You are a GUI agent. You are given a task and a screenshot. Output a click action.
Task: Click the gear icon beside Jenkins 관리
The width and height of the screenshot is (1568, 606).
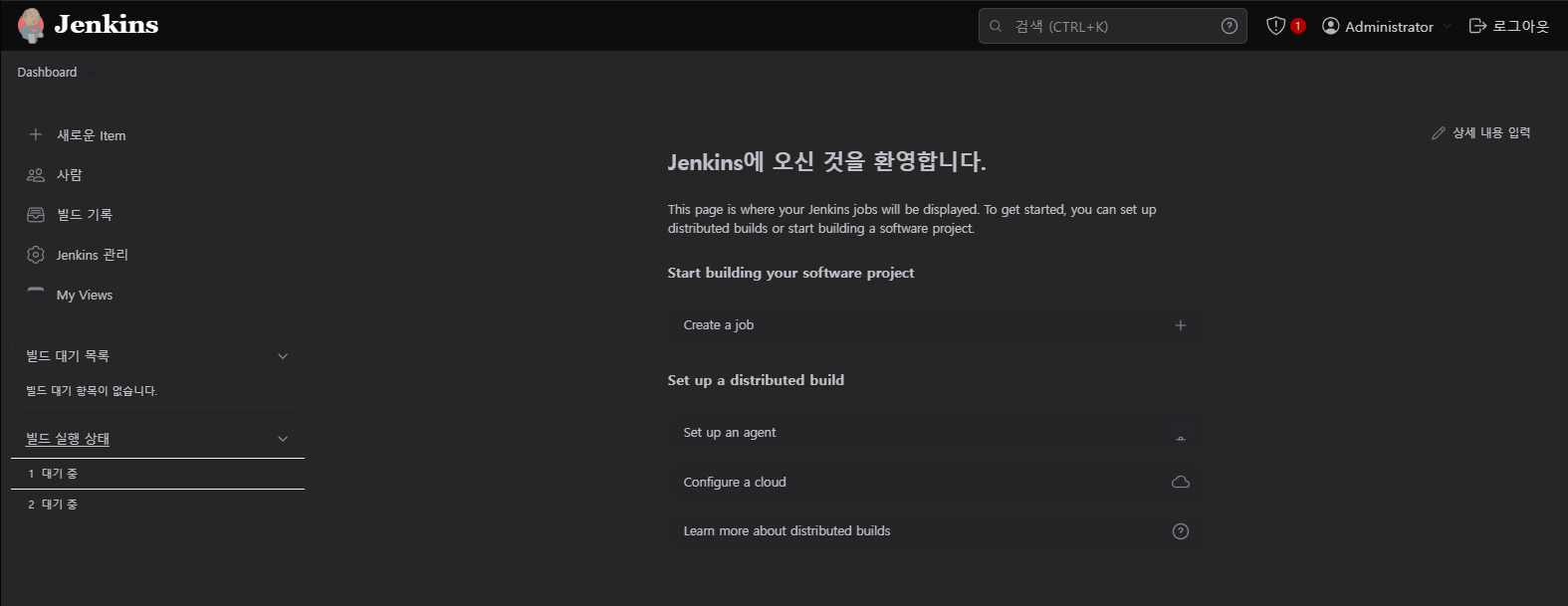(x=36, y=255)
